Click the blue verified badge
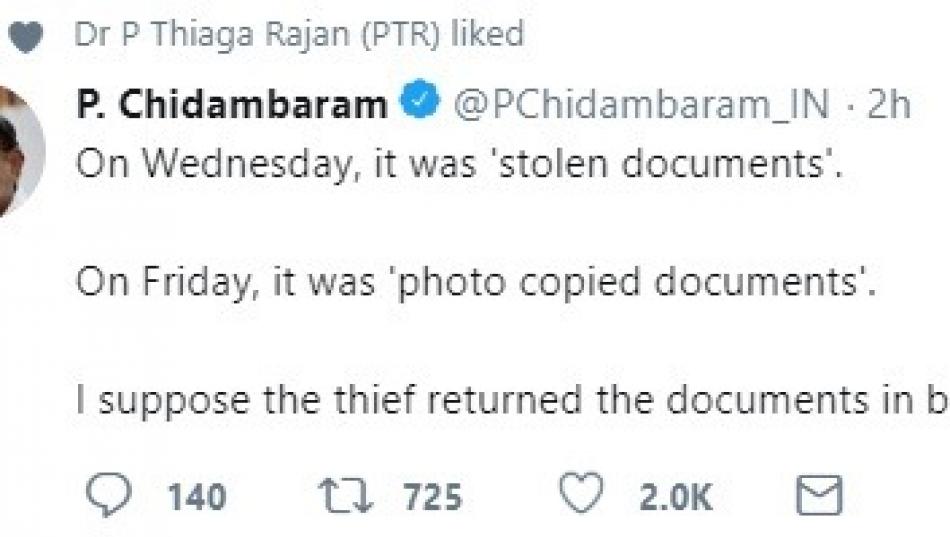 coord(419,103)
